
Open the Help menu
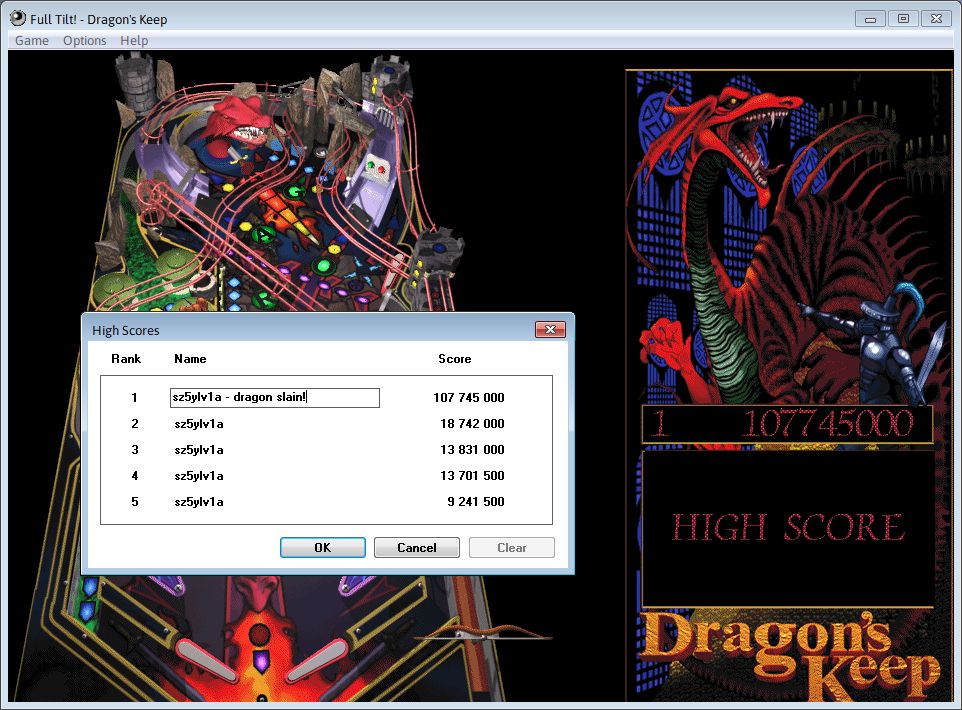coord(134,41)
